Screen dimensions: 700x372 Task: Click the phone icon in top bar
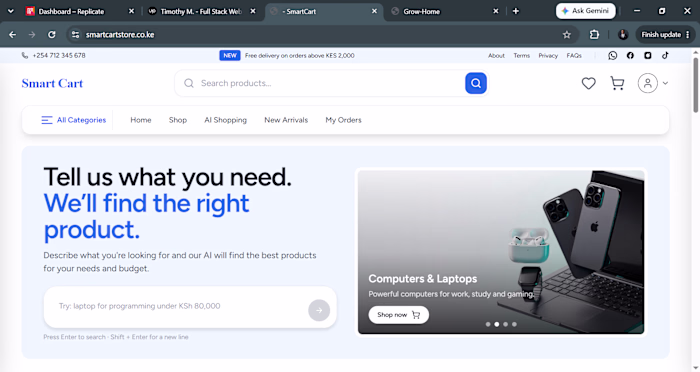coord(25,55)
